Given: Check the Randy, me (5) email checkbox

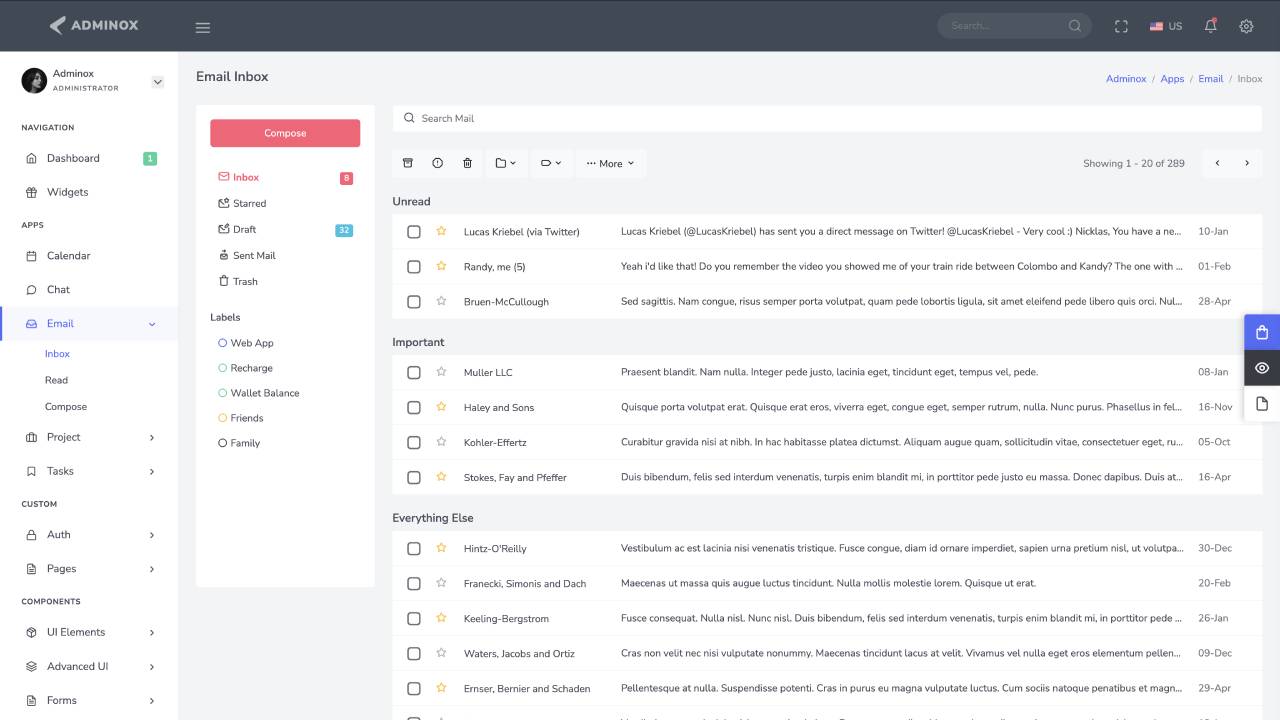Looking at the screenshot, I should [414, 267].
